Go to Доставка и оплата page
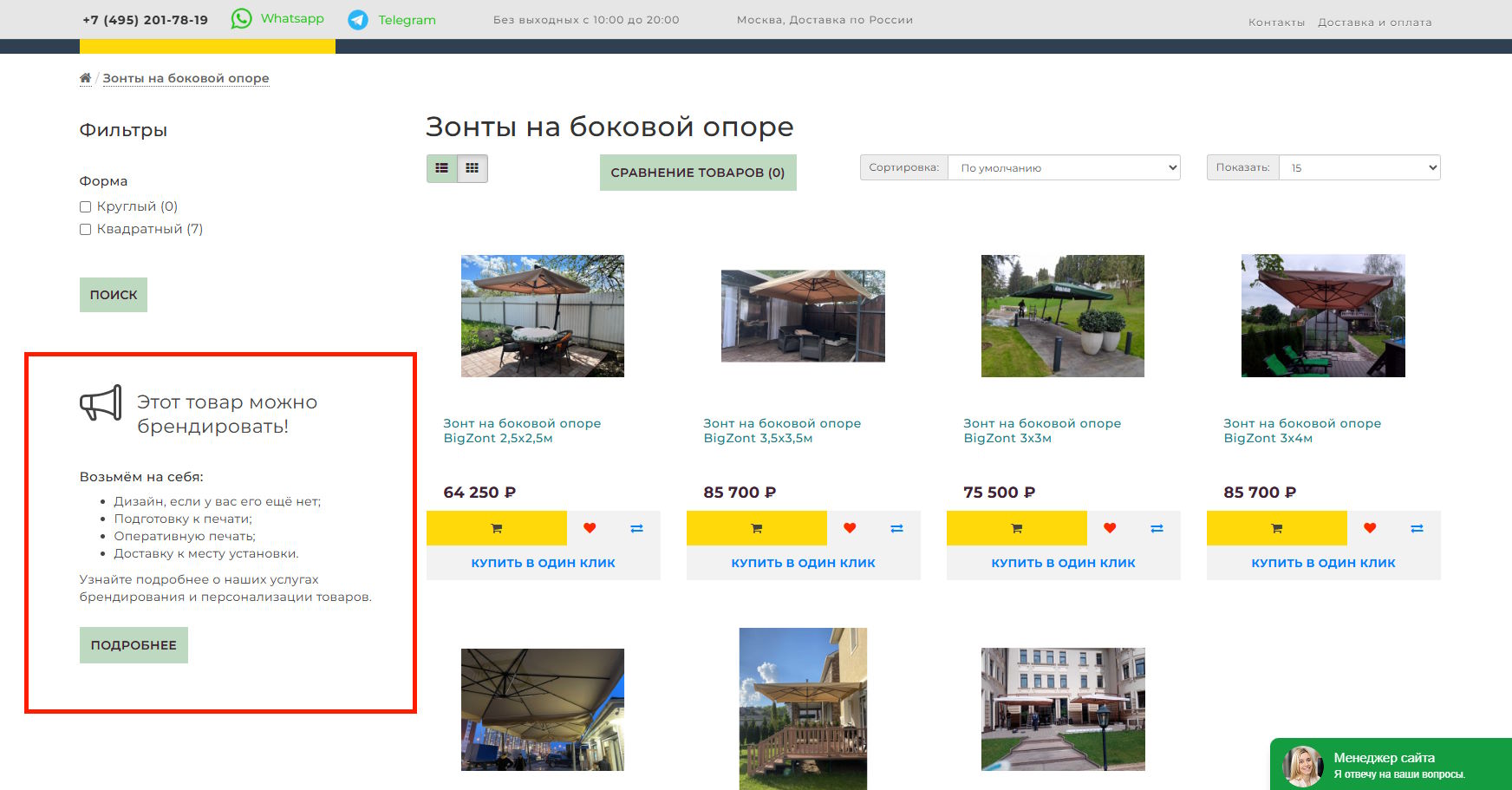Image resolution: width=1512 pixels, height=790 pixels. [1374, 23]
